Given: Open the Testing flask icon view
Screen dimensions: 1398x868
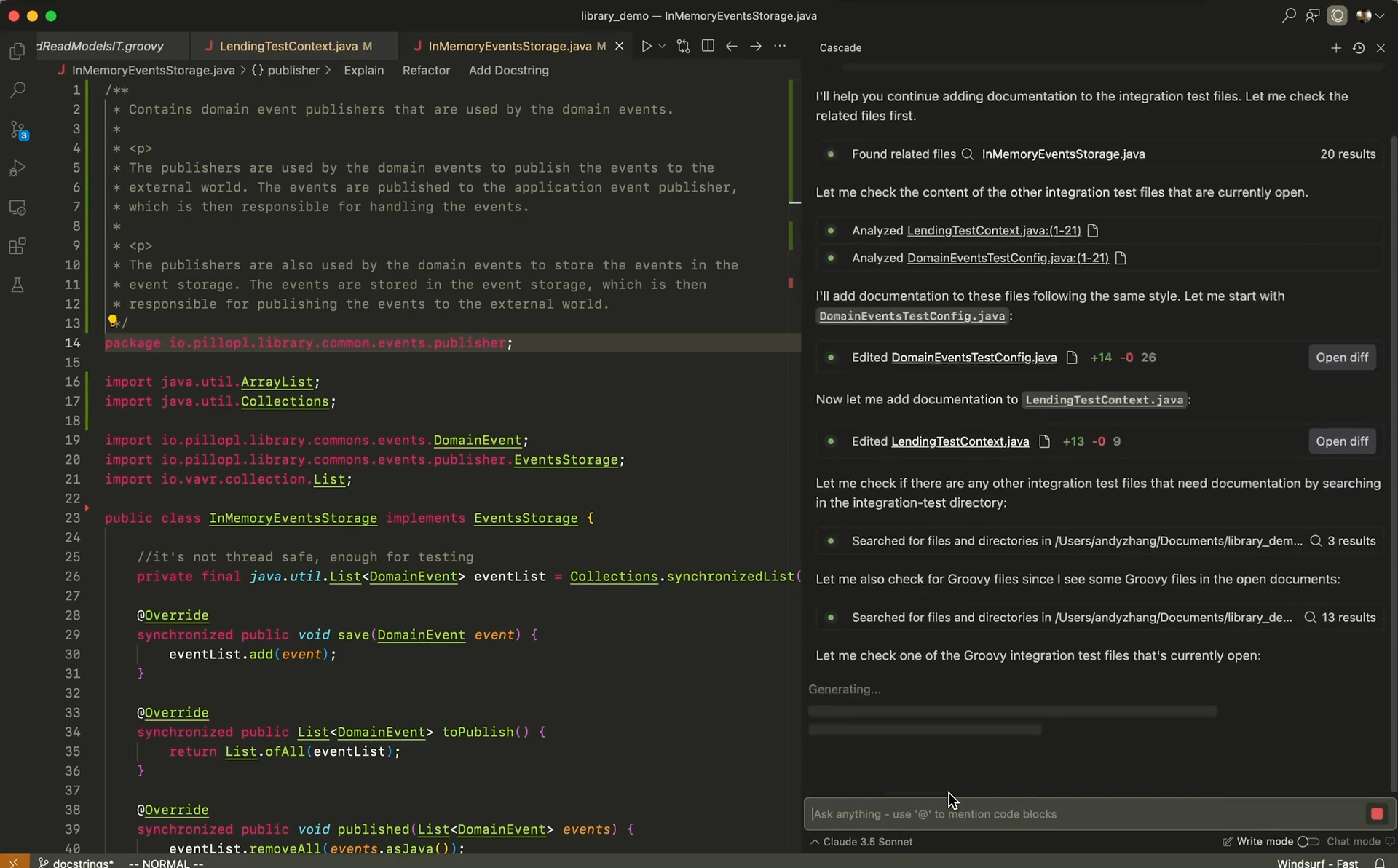Looking at the screenshot, I should tap(17, 285).
